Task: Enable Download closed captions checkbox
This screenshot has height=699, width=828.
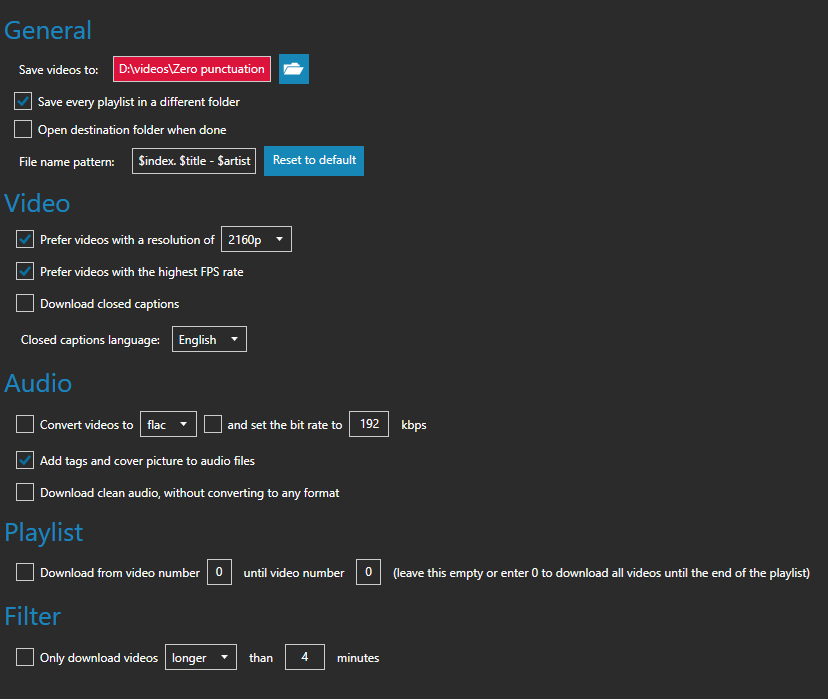Action: [x=25, y=304]
